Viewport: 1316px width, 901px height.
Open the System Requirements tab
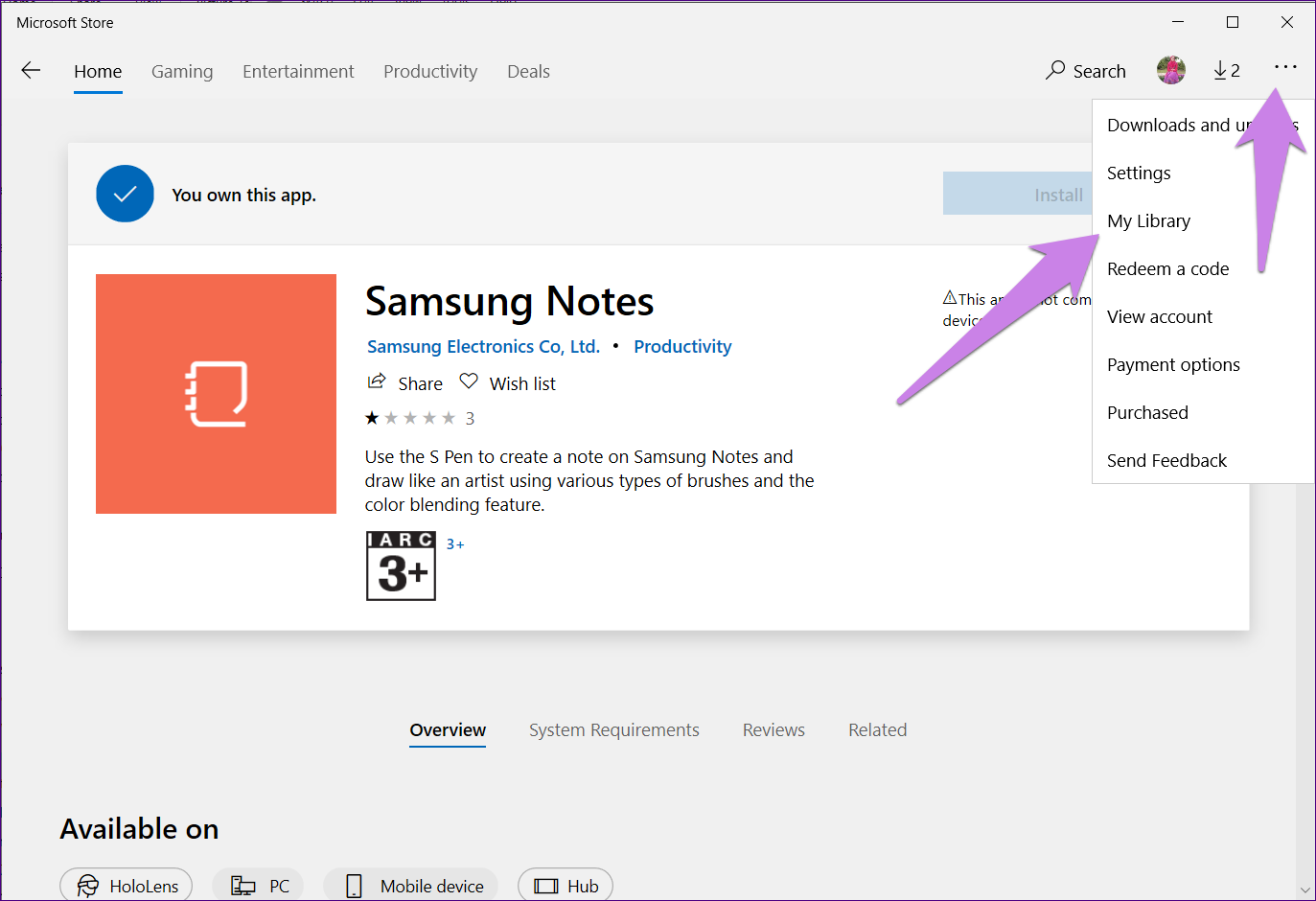[614, 729]
